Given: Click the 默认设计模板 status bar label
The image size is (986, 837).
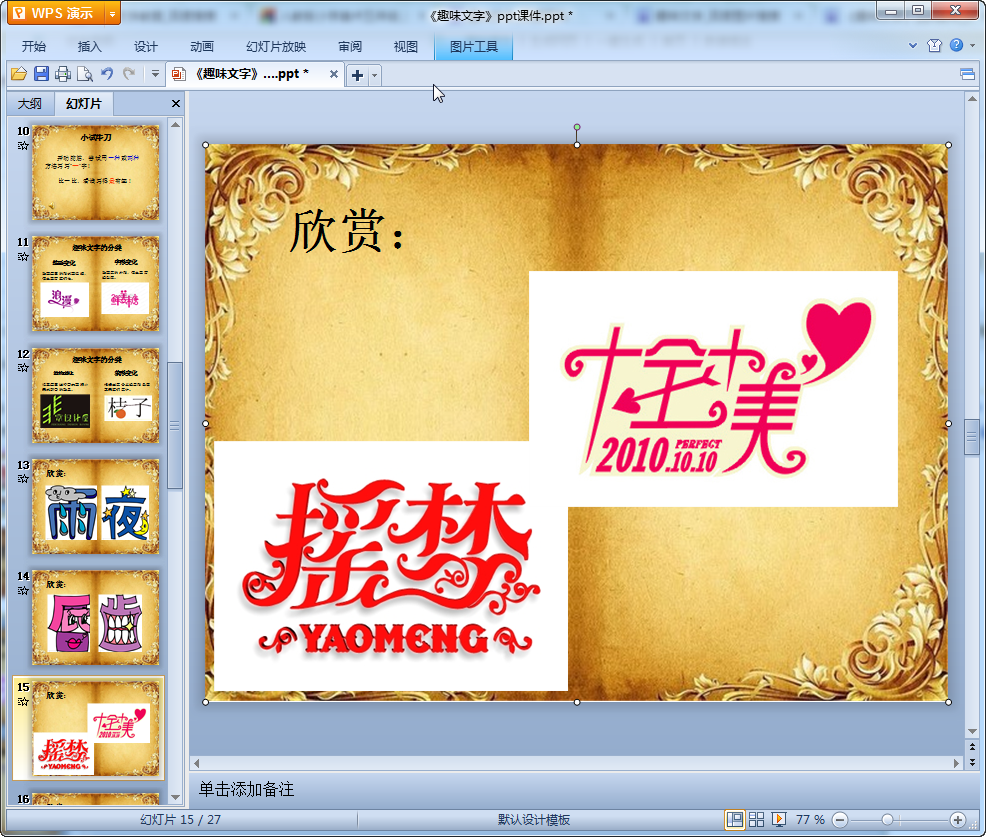Looking at the screenshot, I should pyautogui.click(x=534, y=819).
